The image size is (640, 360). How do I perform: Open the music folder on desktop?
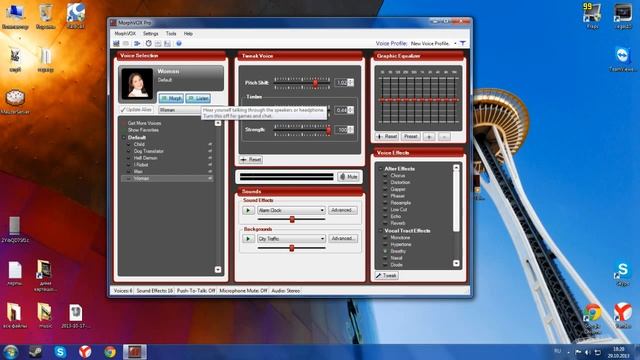click(45, 316)
